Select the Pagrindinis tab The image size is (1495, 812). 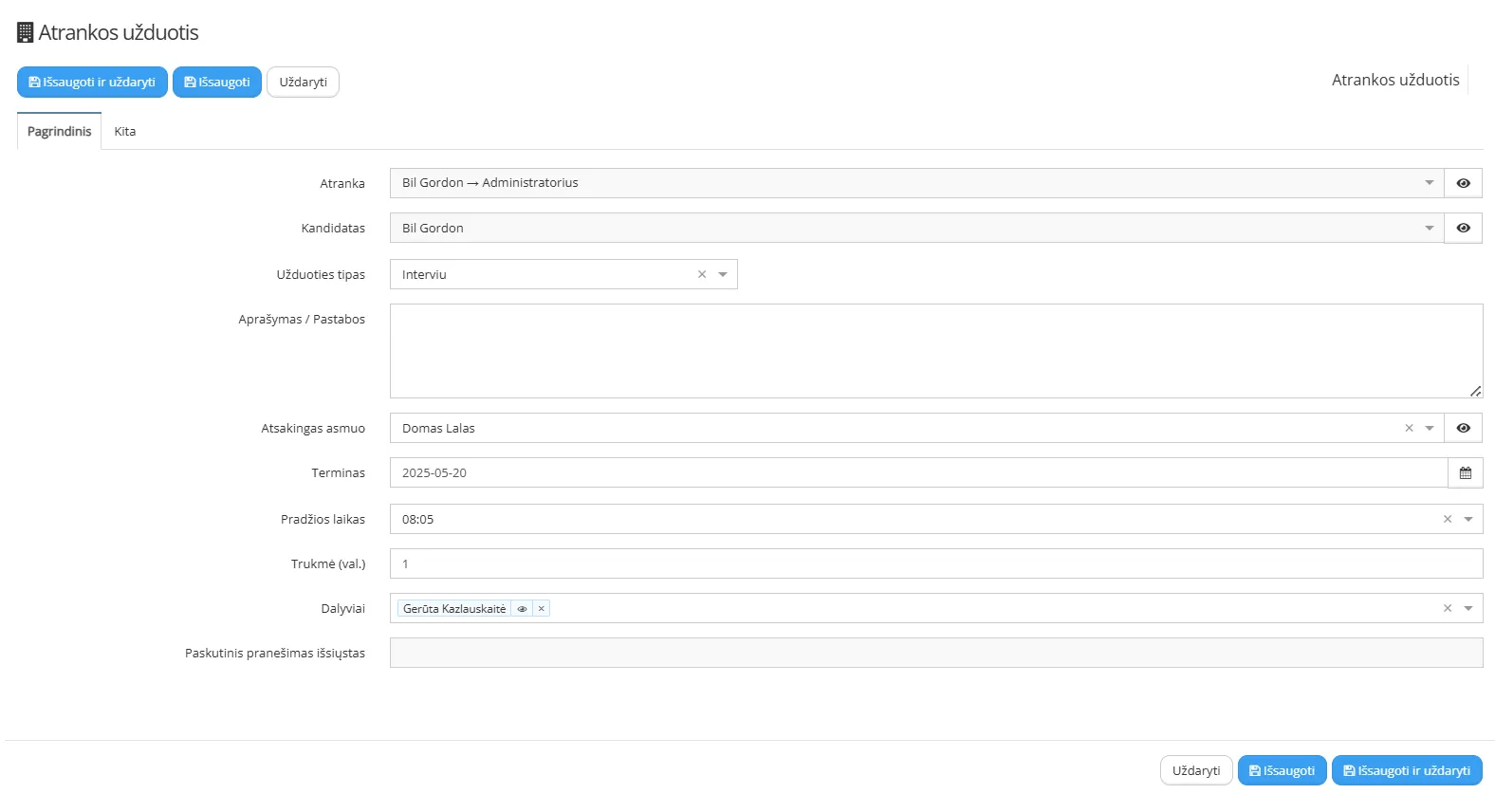click(x=59, y=132)
